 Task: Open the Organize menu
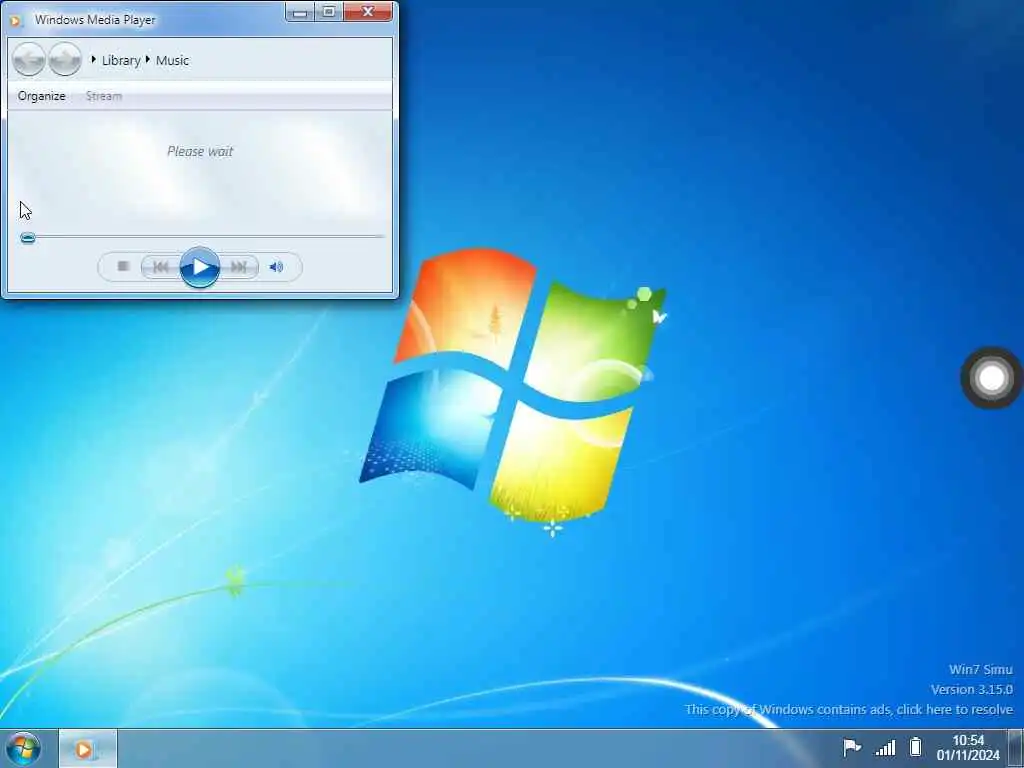point(42,96)
